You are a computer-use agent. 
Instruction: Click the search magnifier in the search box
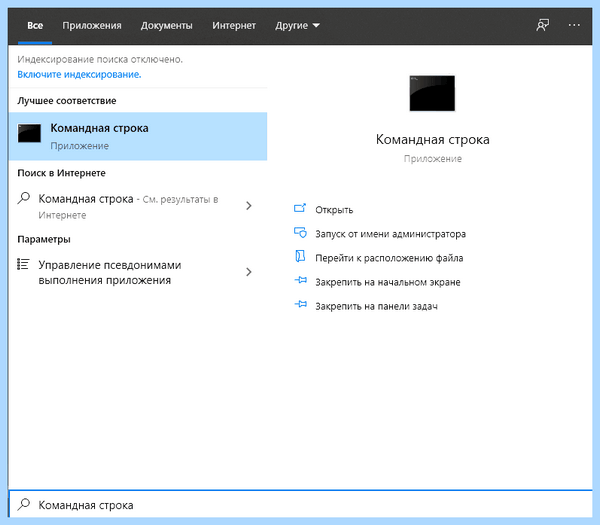coord(24,504)
